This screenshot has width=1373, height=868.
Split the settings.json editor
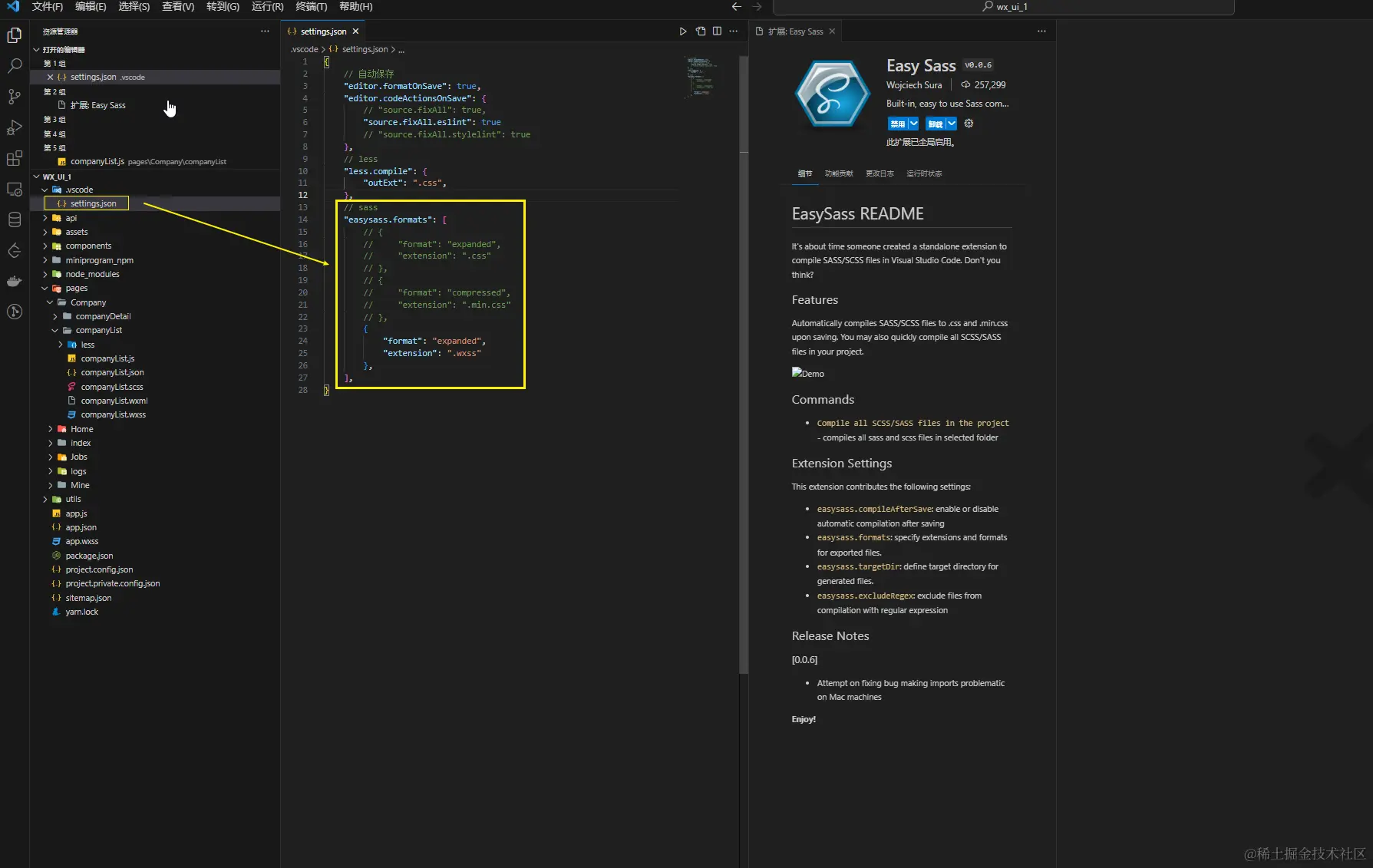pyautogui.click(x=717, y=31)
